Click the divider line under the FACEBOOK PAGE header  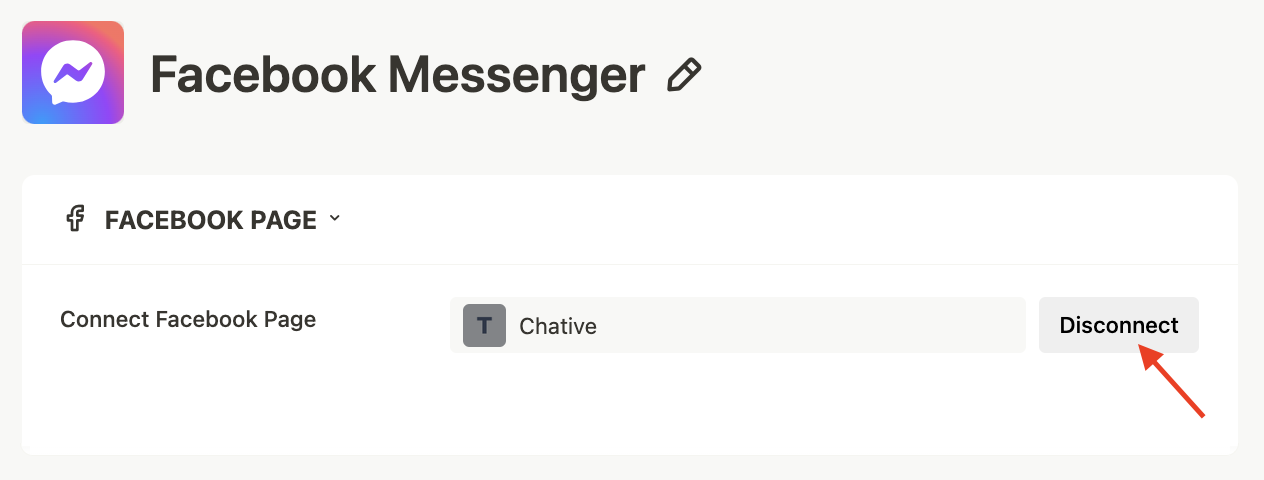click(630, 264)
